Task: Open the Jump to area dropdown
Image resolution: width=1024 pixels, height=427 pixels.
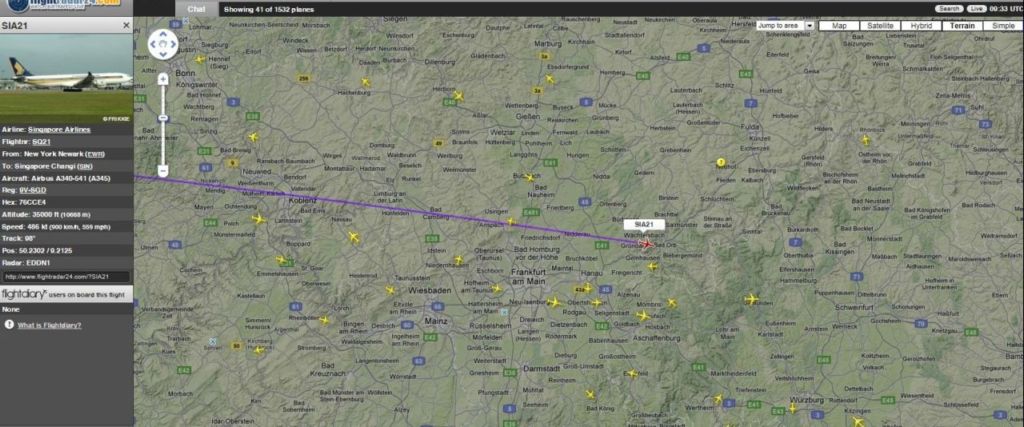Action: (x=810, y=25)
